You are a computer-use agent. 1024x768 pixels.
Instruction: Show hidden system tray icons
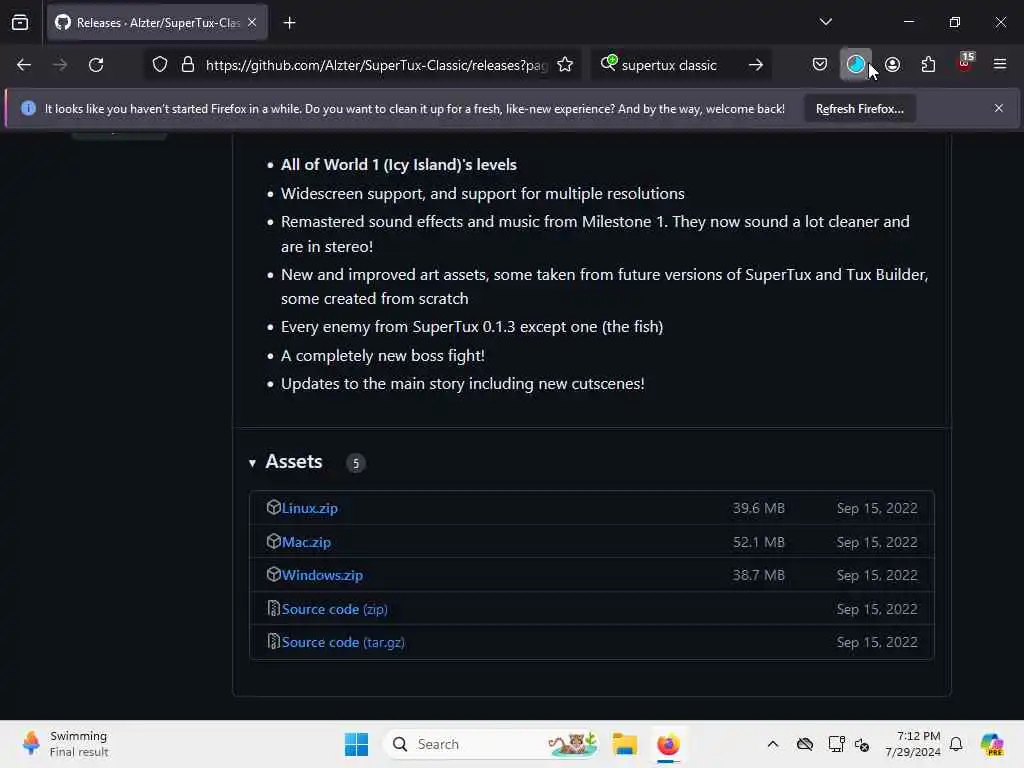773,744
